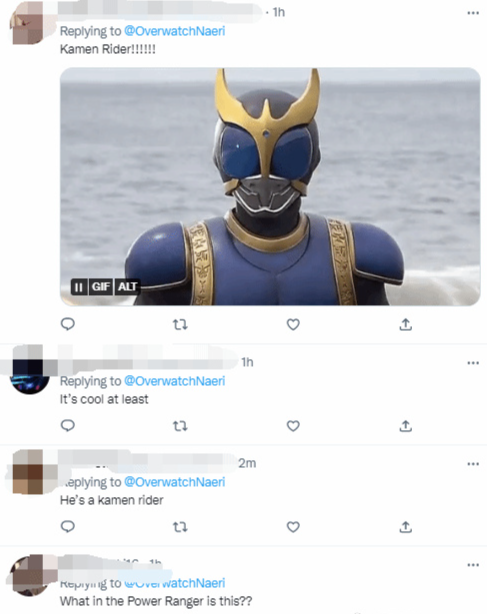The height and width of the screenshot is (614, 487).
Task: Reply to the Kamen Rider GIF tweet
Action: pos(68,324)
